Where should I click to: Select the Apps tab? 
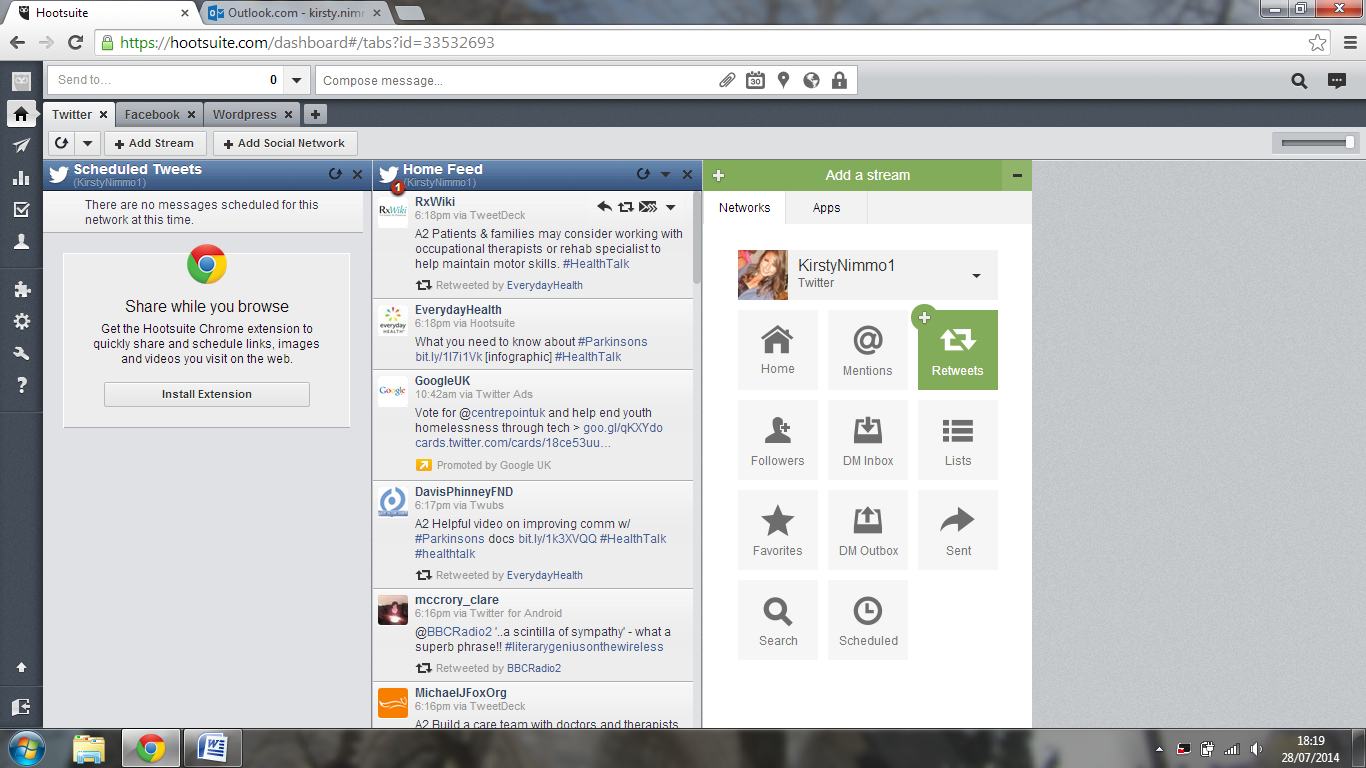point(827,208)
